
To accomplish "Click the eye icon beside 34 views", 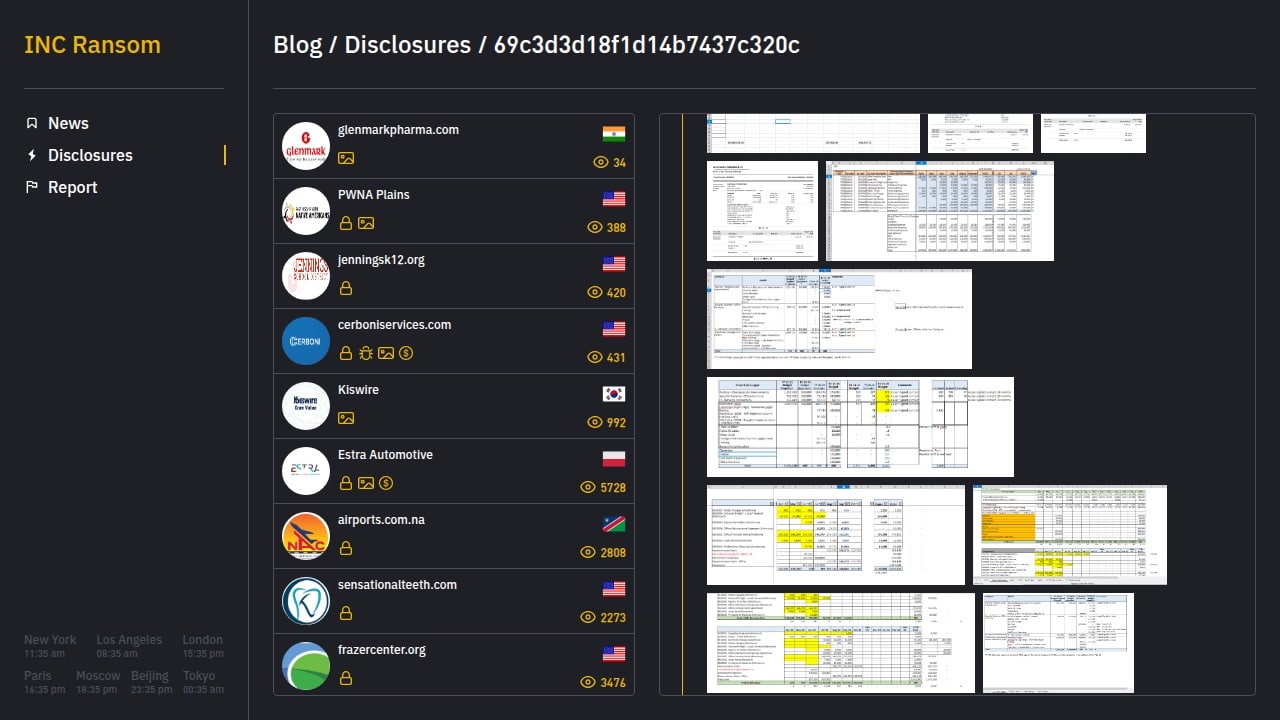I will 601,162.
